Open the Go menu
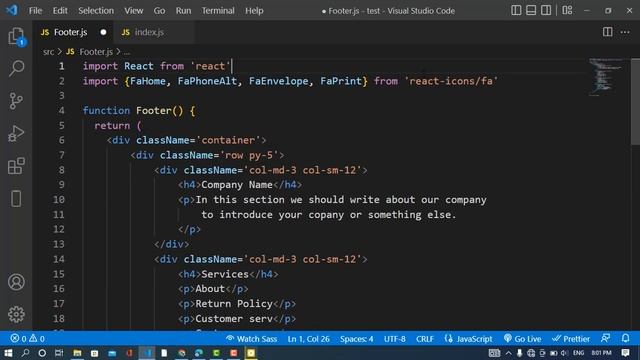The width and height of the screenshot is (640, 360). [159, 11]
